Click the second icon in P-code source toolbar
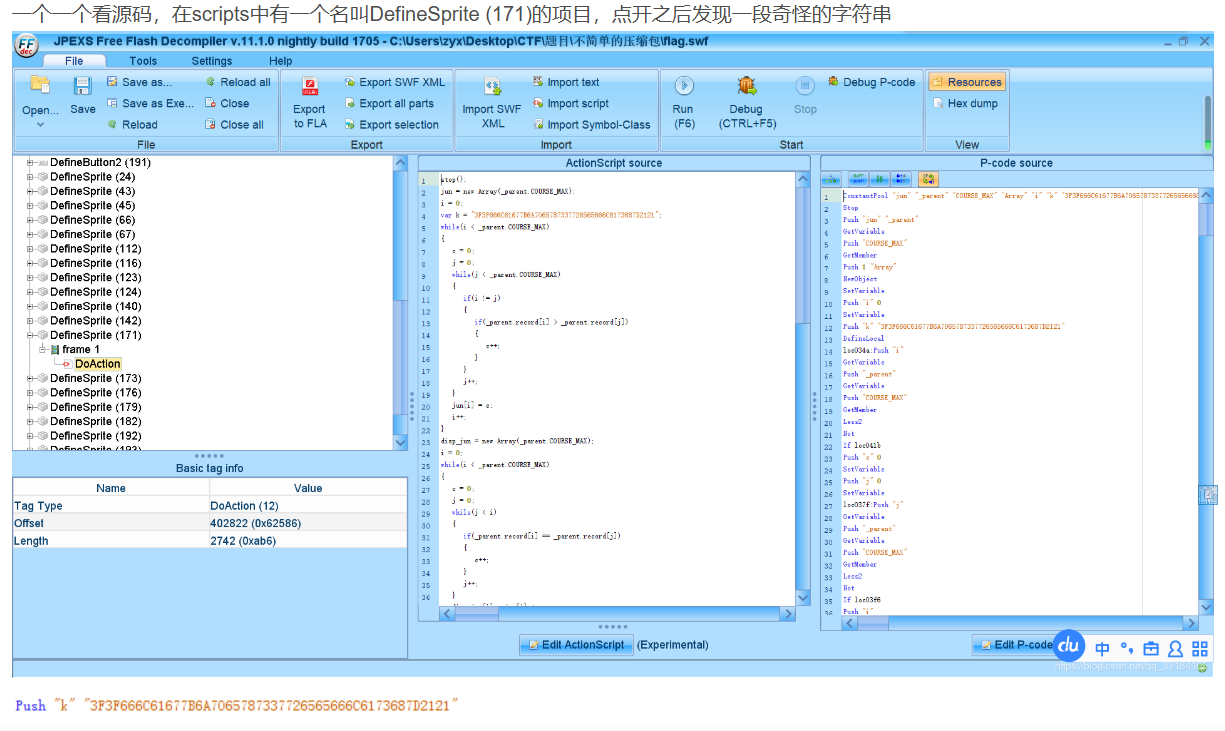The height and width of the screenshot is (731, 1225). [857, 179]
